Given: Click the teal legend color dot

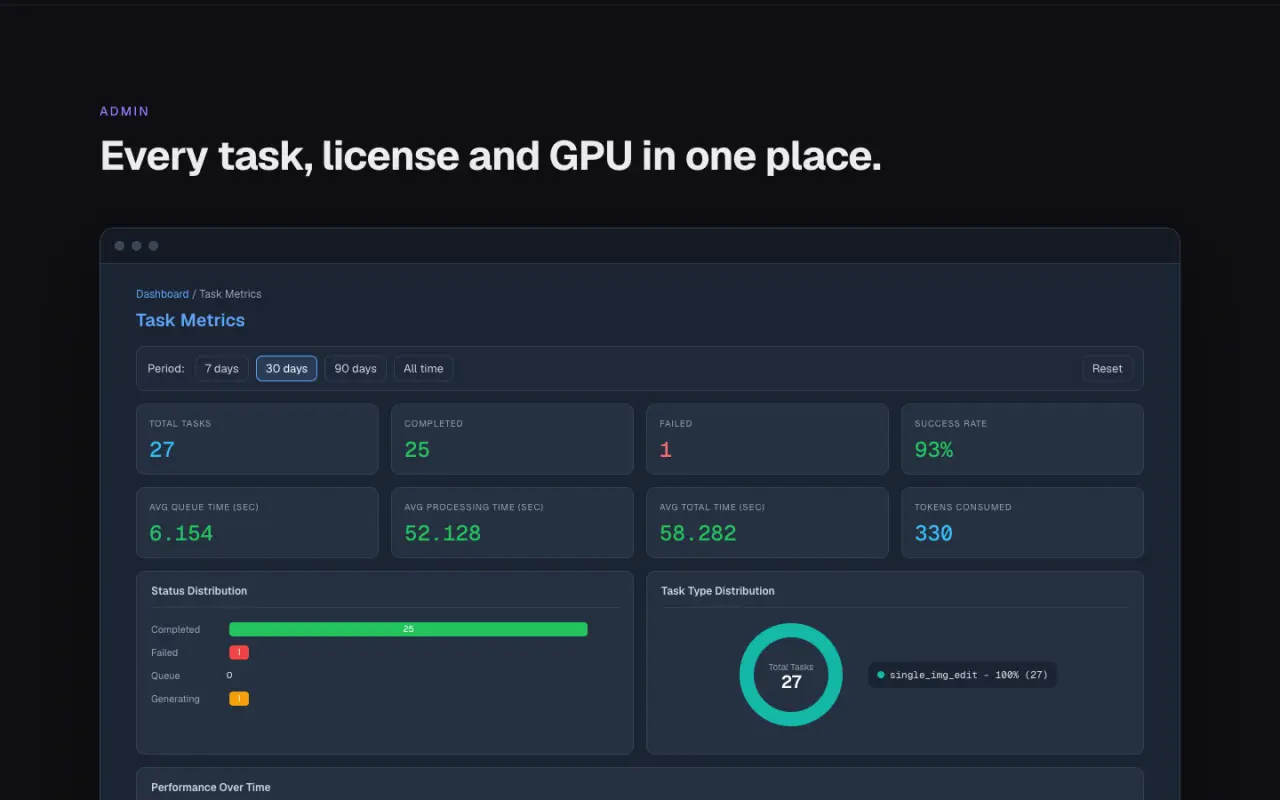Looking at the screenshot, I should point(880,675).
